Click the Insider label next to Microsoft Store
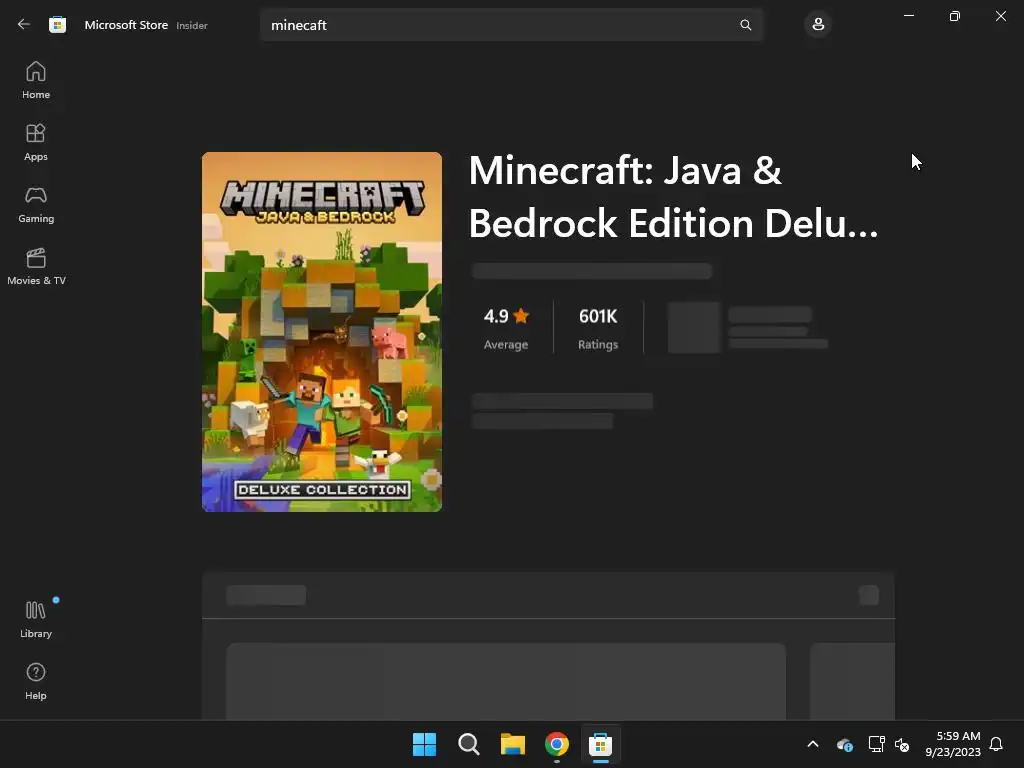Viewport: 1024px width, 768px height. coord(192,25)
